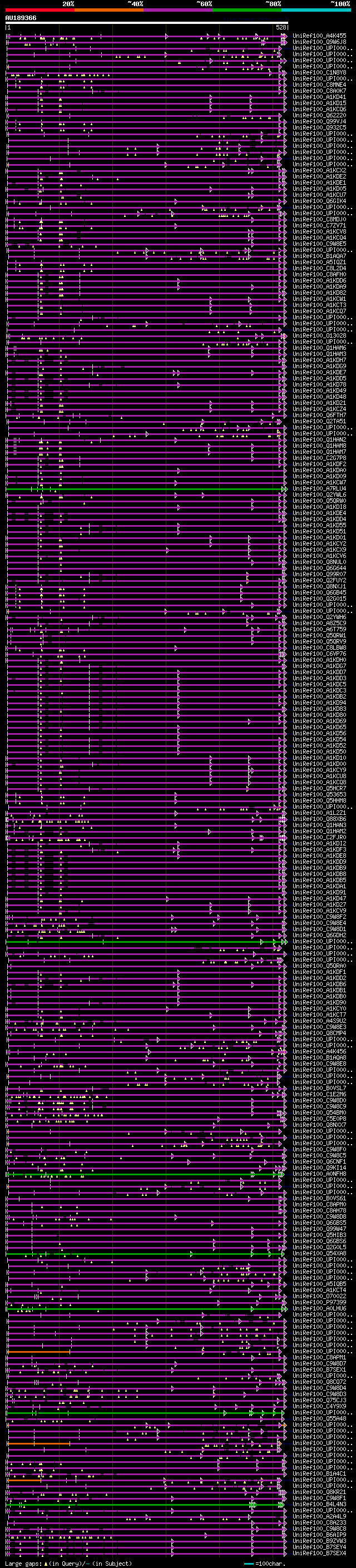Select hit label UniRef100_Q62220
Image resolution: width=356 pixels, height=1568 pixels.
point(319,116)
